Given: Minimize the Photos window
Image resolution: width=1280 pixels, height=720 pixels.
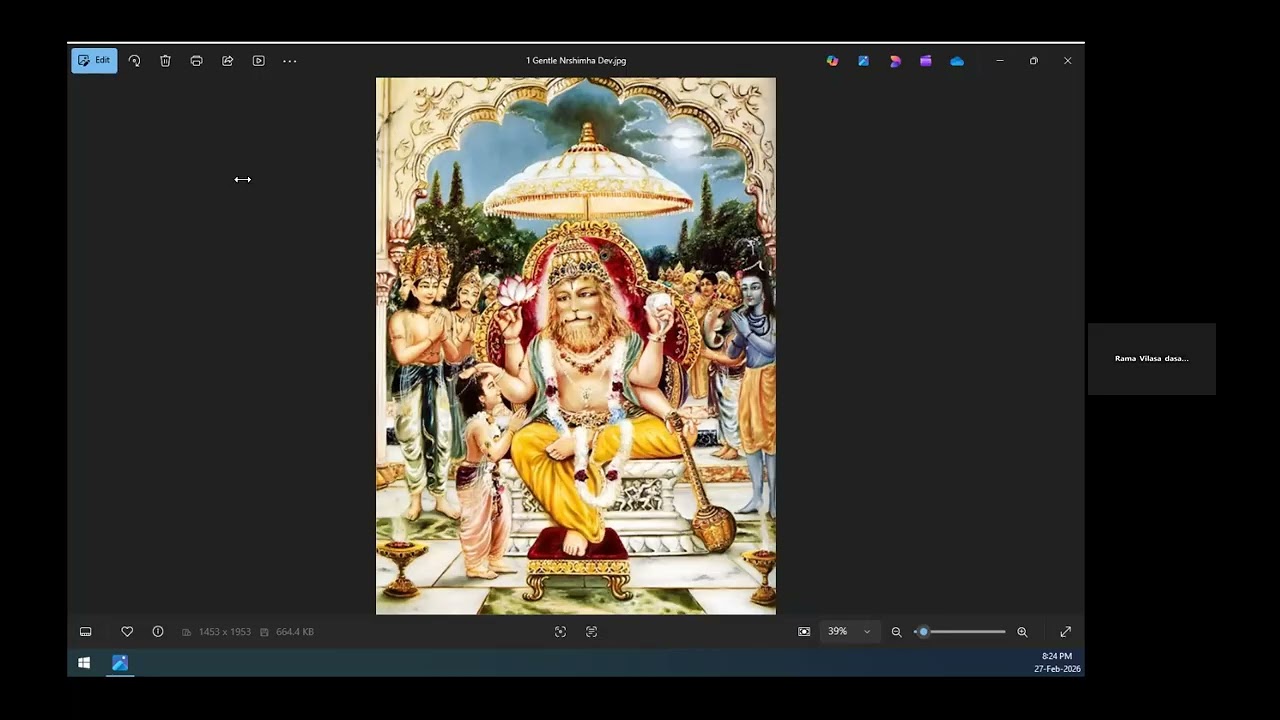Looking at the screenshot, I should coord(1000,61).
